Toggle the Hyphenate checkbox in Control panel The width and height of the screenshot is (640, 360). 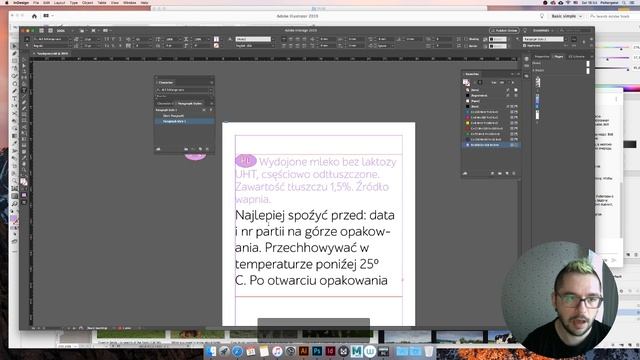[x=525, y=46]
